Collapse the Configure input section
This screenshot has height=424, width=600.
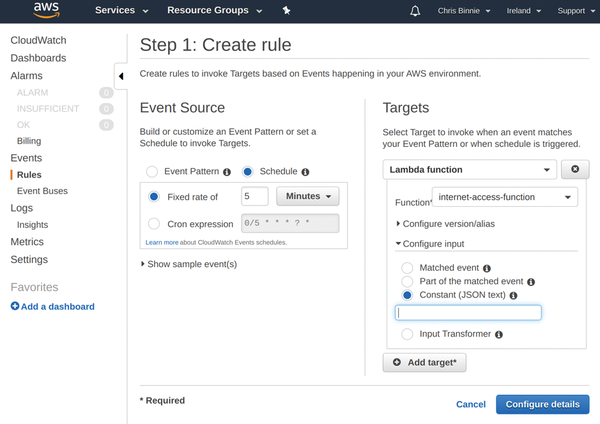[x=430, y=244]
